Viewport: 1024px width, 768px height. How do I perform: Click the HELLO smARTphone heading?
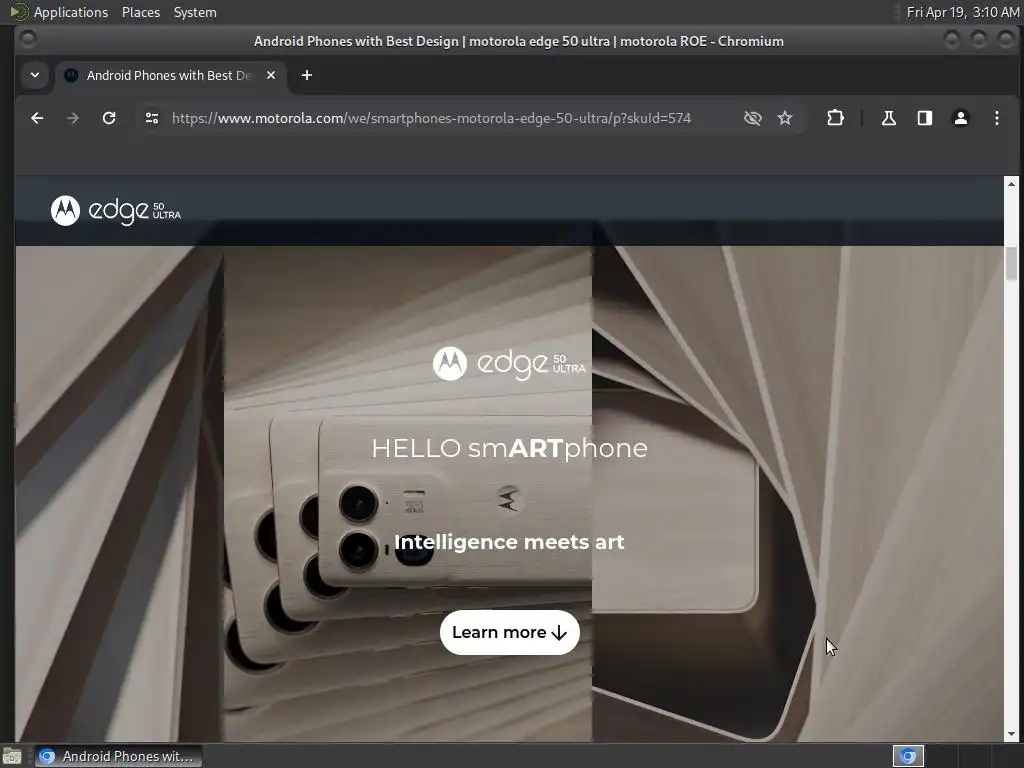pos(509,449)
